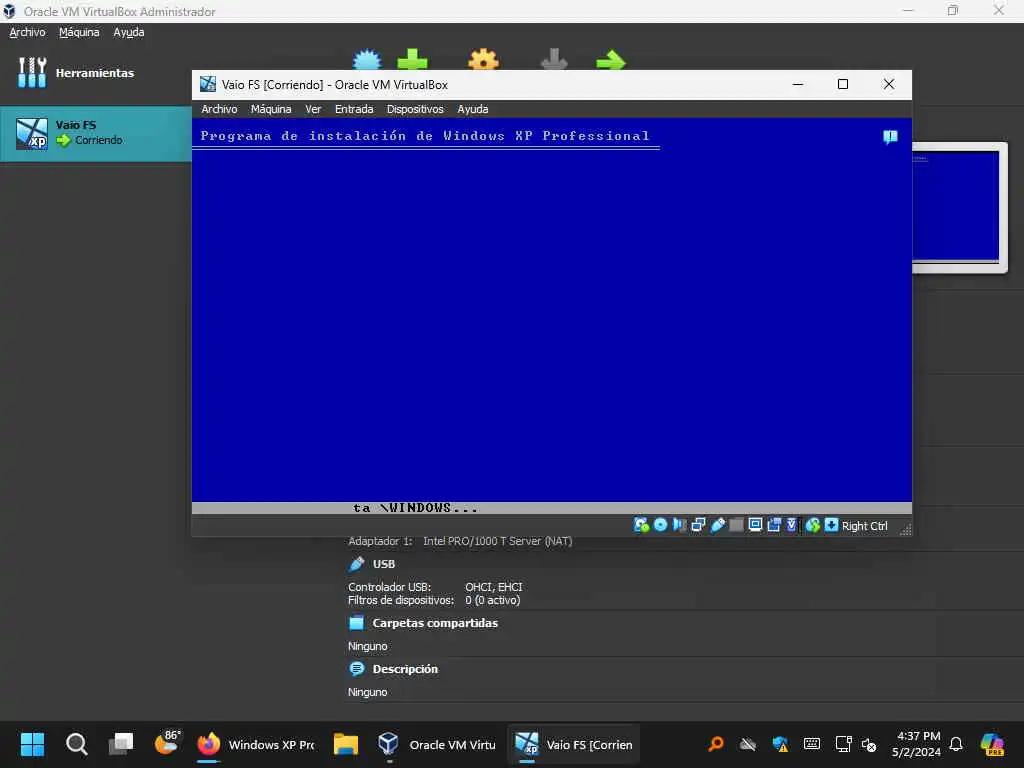Open the orange gear Configuración toolbar icon
This screenshot has width=1024, height=768.
pyautogui.click(x=483, y=60)
